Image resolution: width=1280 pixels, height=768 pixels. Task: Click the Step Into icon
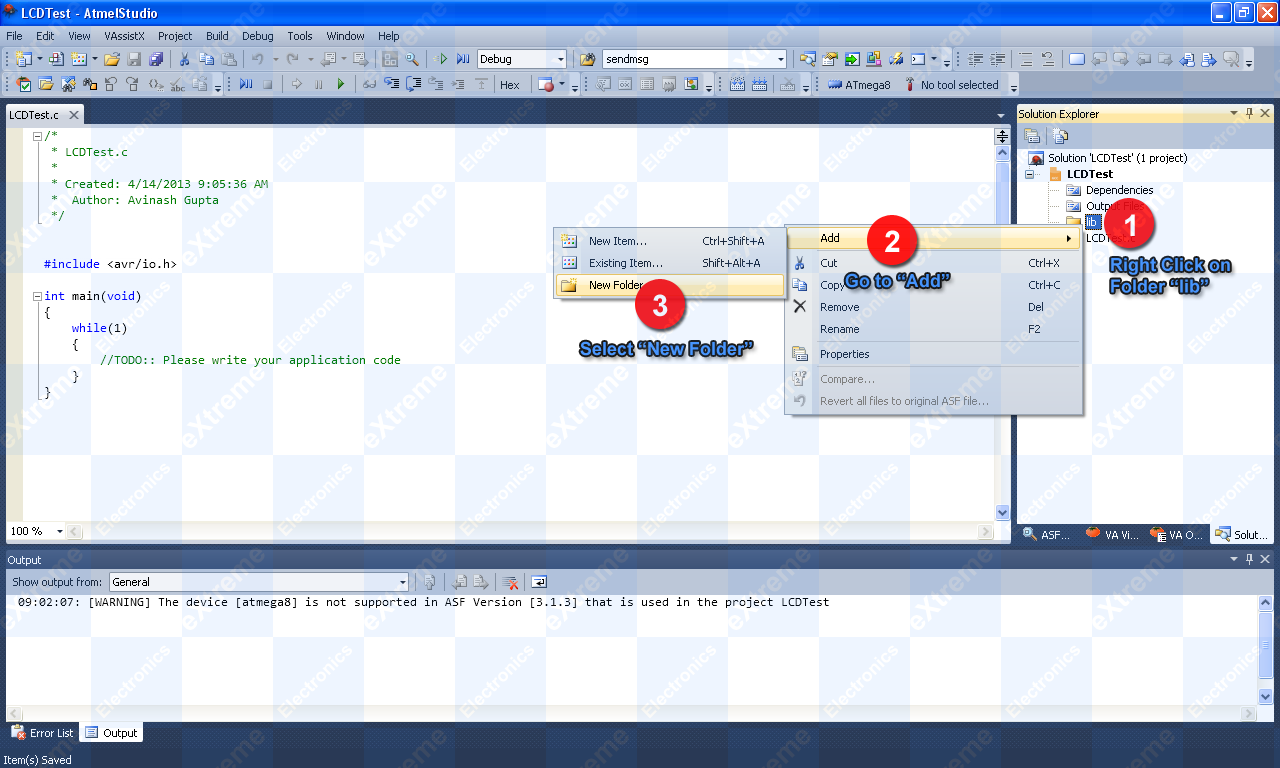pyautogui.click(x=391, y=85)
